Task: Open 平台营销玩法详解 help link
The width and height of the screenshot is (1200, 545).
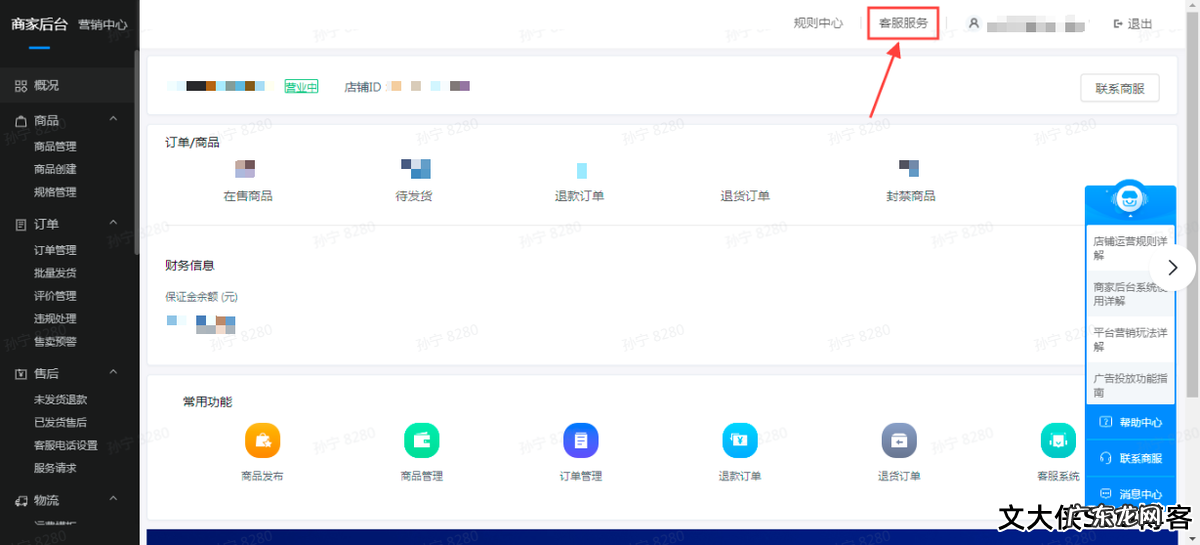Action: click(x=1129, y=339)
